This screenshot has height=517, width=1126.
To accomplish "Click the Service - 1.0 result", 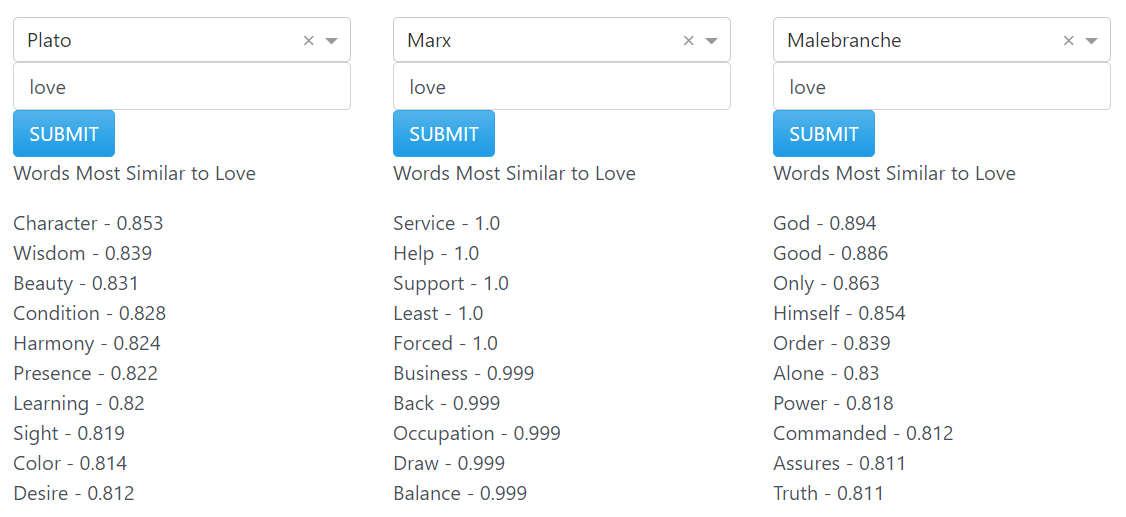I will pos(447,223).
